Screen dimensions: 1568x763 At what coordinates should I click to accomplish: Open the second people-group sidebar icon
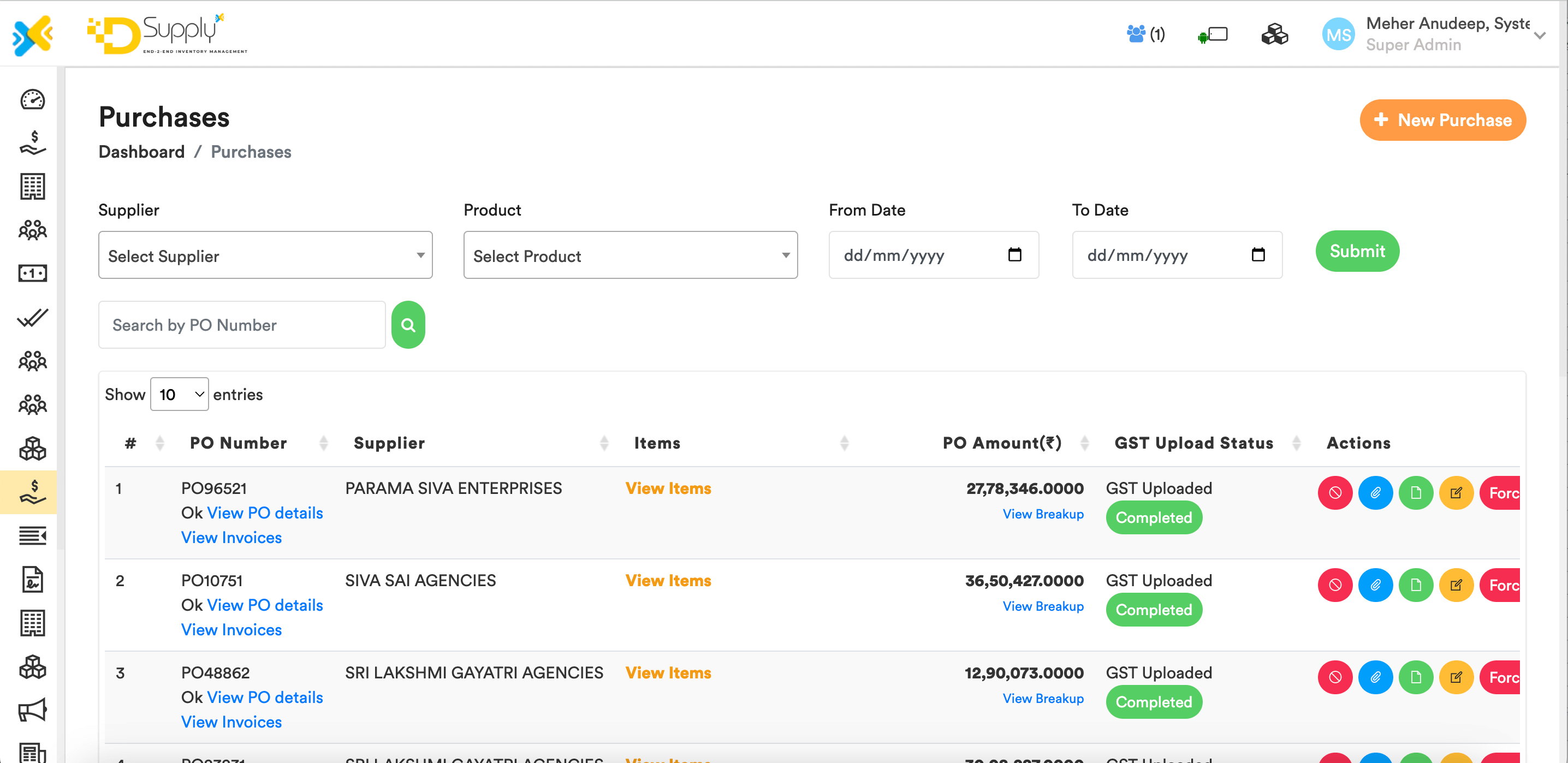[32, 361]
